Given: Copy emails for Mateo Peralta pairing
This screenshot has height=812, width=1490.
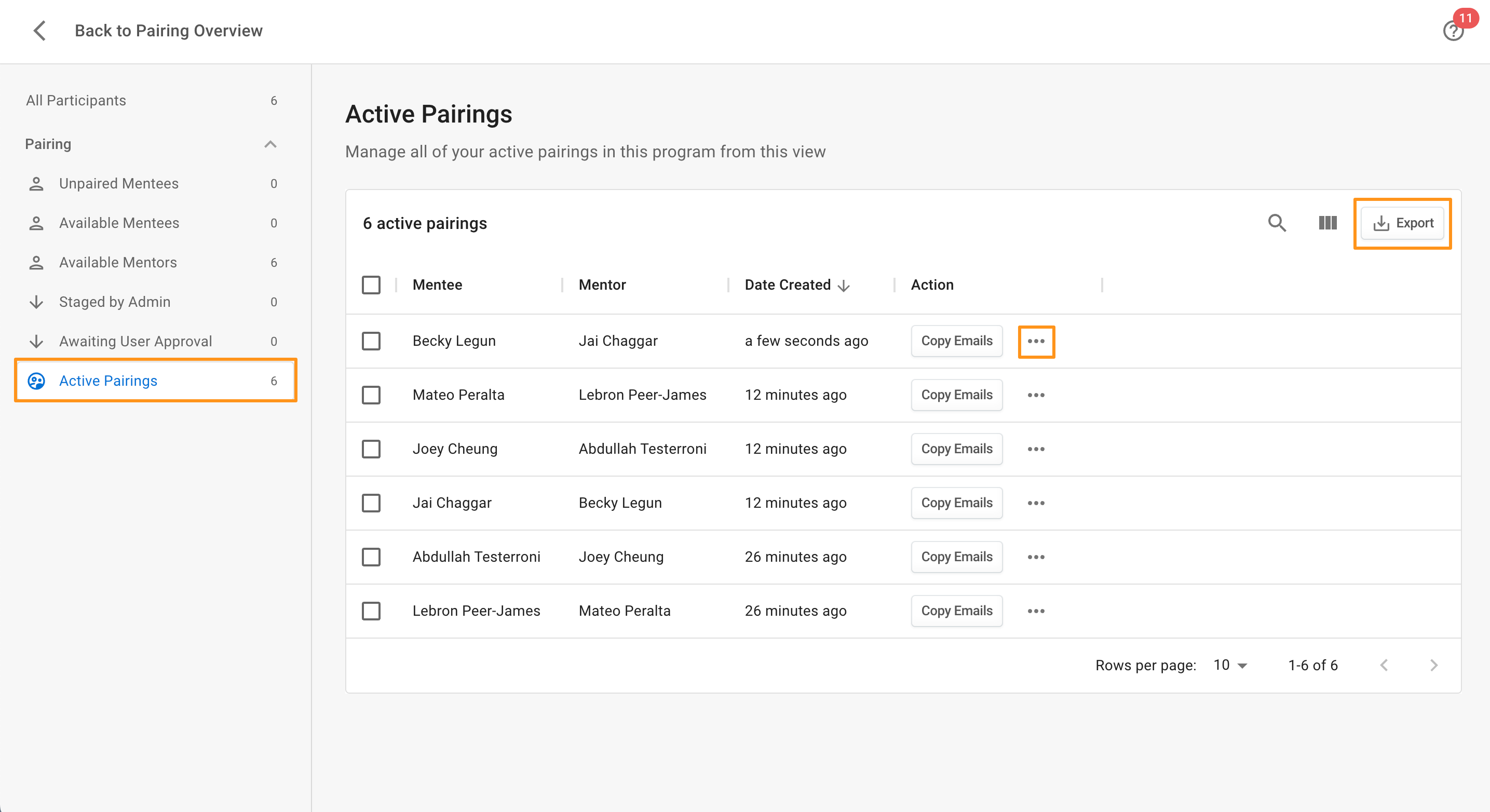Looking at the screenshot, I should (957, 395).
